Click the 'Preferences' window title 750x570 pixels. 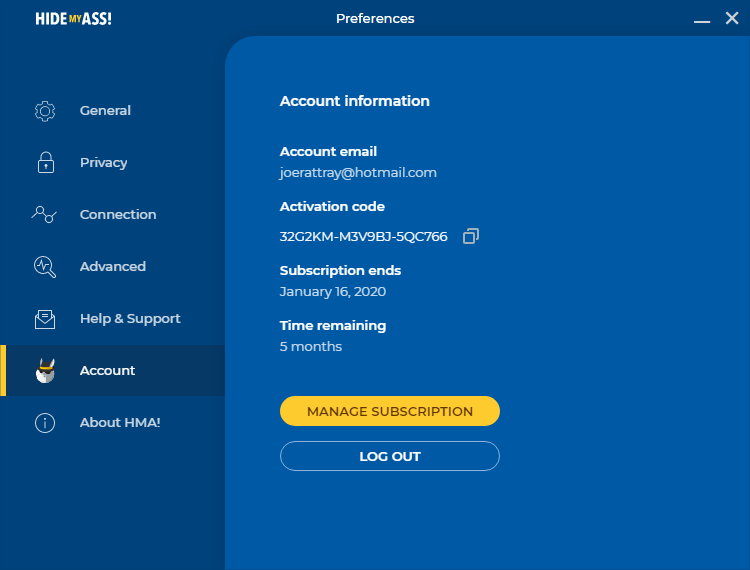click(375, 19)
